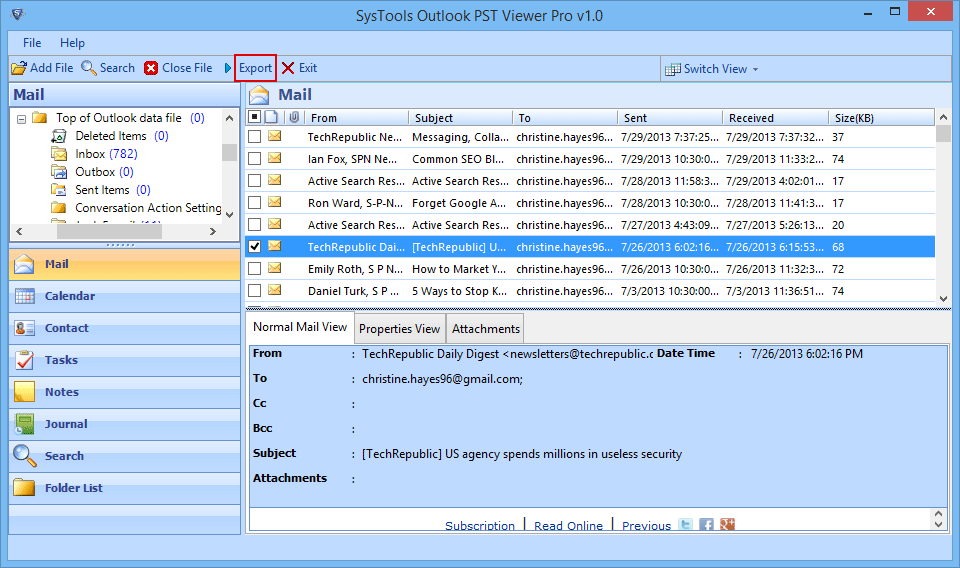
Task: Select the Outbox folder
Action: 104,172
